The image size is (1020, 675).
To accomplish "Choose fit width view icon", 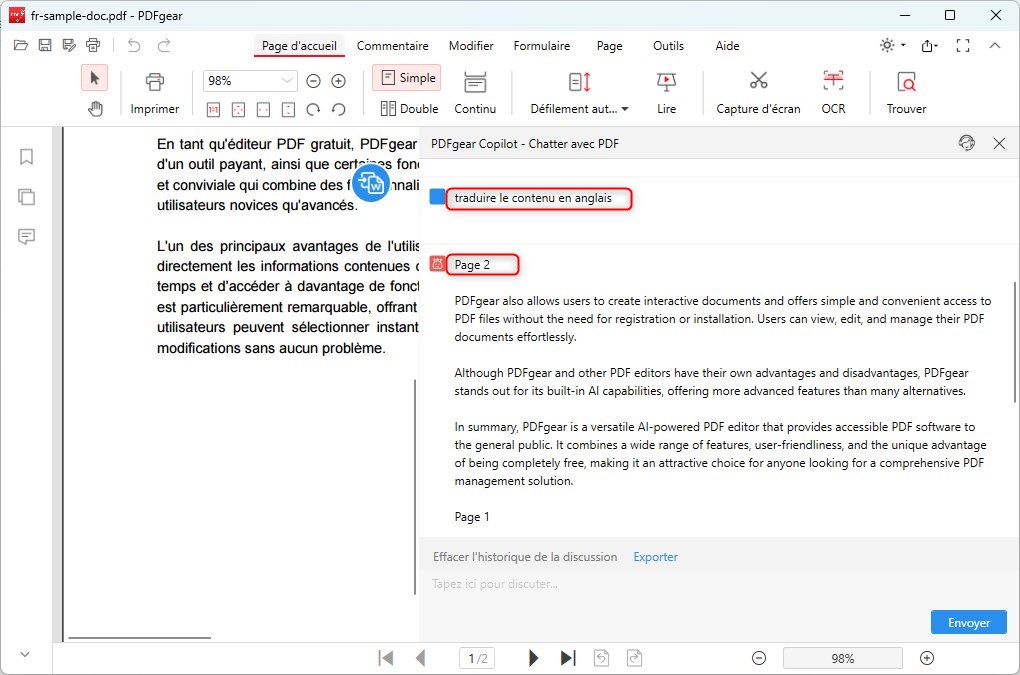I will pos(263,110).
